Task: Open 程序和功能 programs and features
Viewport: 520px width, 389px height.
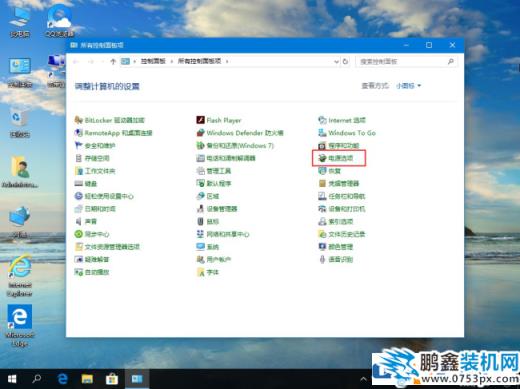Action: [339, 146]
